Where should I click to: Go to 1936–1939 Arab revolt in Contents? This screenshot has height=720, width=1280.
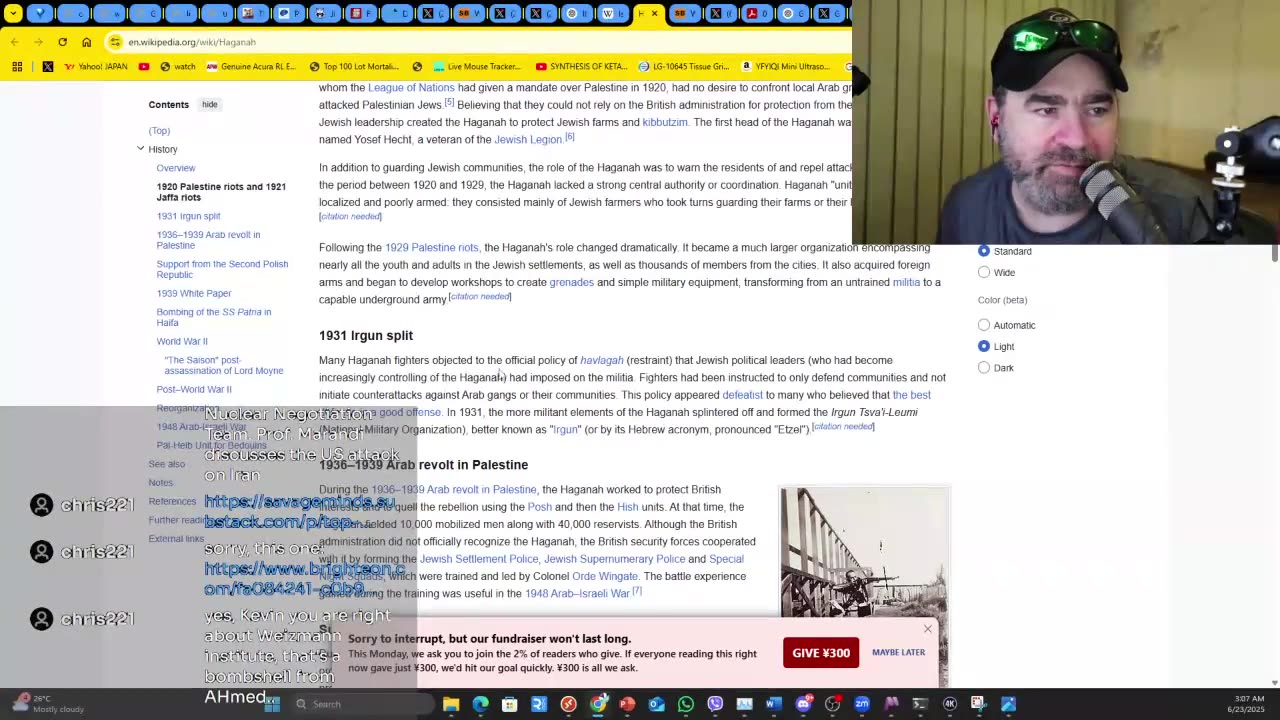[x=208, y=240]
